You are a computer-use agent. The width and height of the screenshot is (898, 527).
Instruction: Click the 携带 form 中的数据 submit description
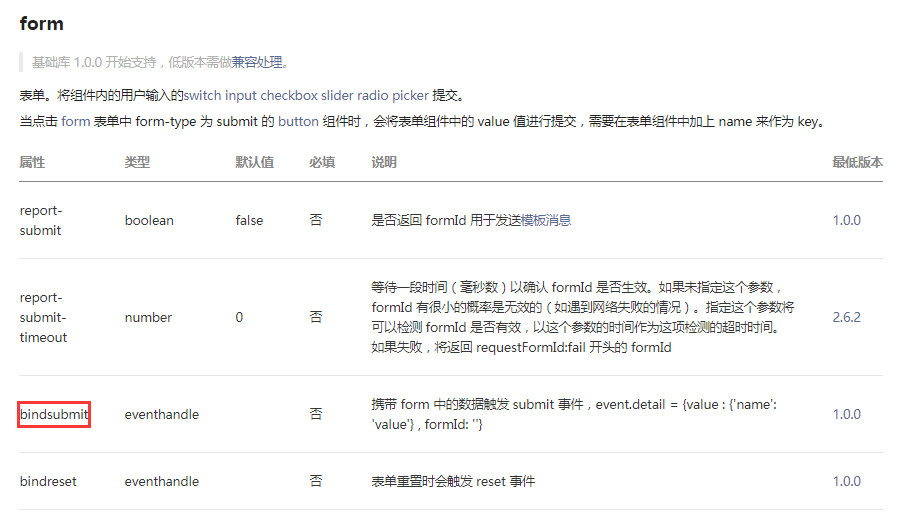click(574, 414)
